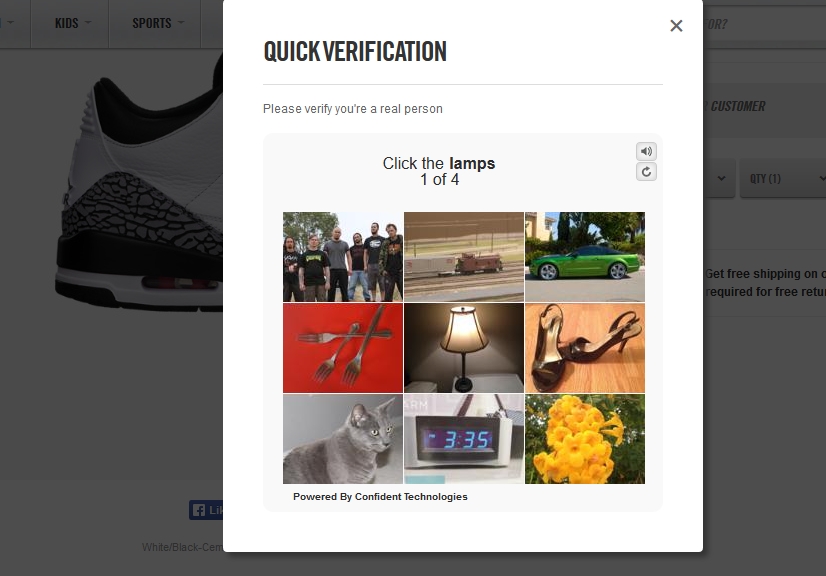
Task: Expand the dropdown left of QTY
Action: point(720,179)
